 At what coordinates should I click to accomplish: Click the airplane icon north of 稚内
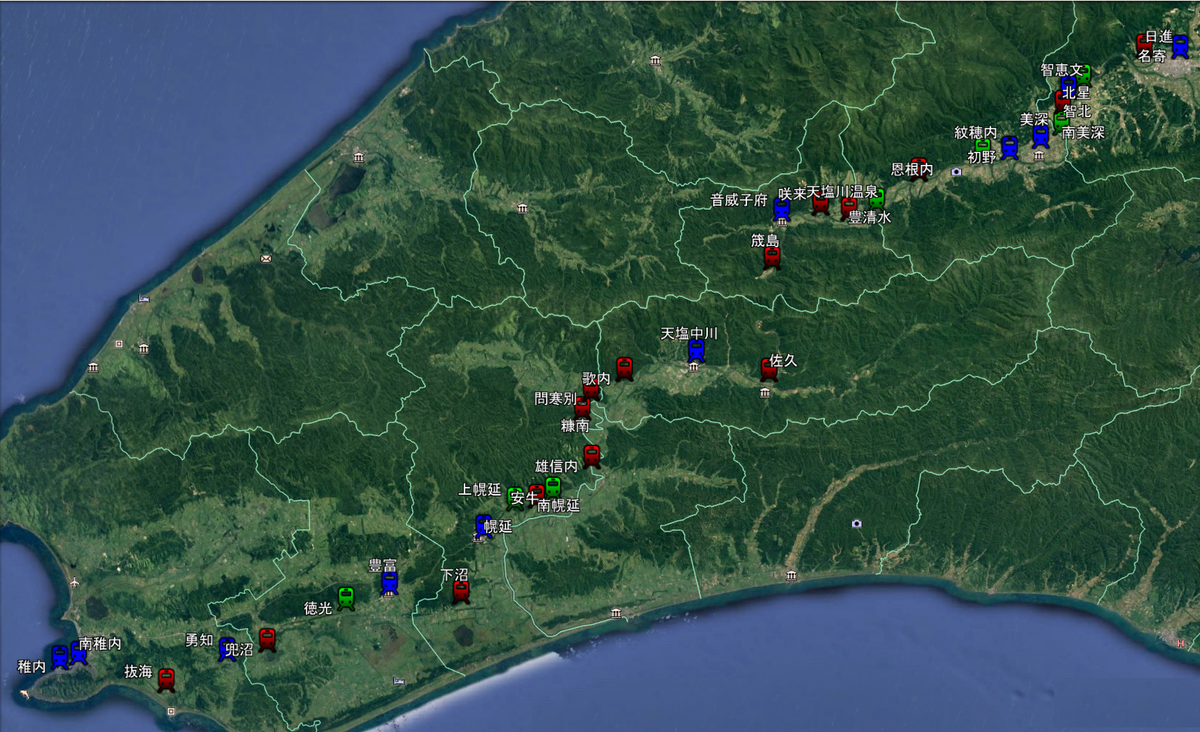point(75,581)
